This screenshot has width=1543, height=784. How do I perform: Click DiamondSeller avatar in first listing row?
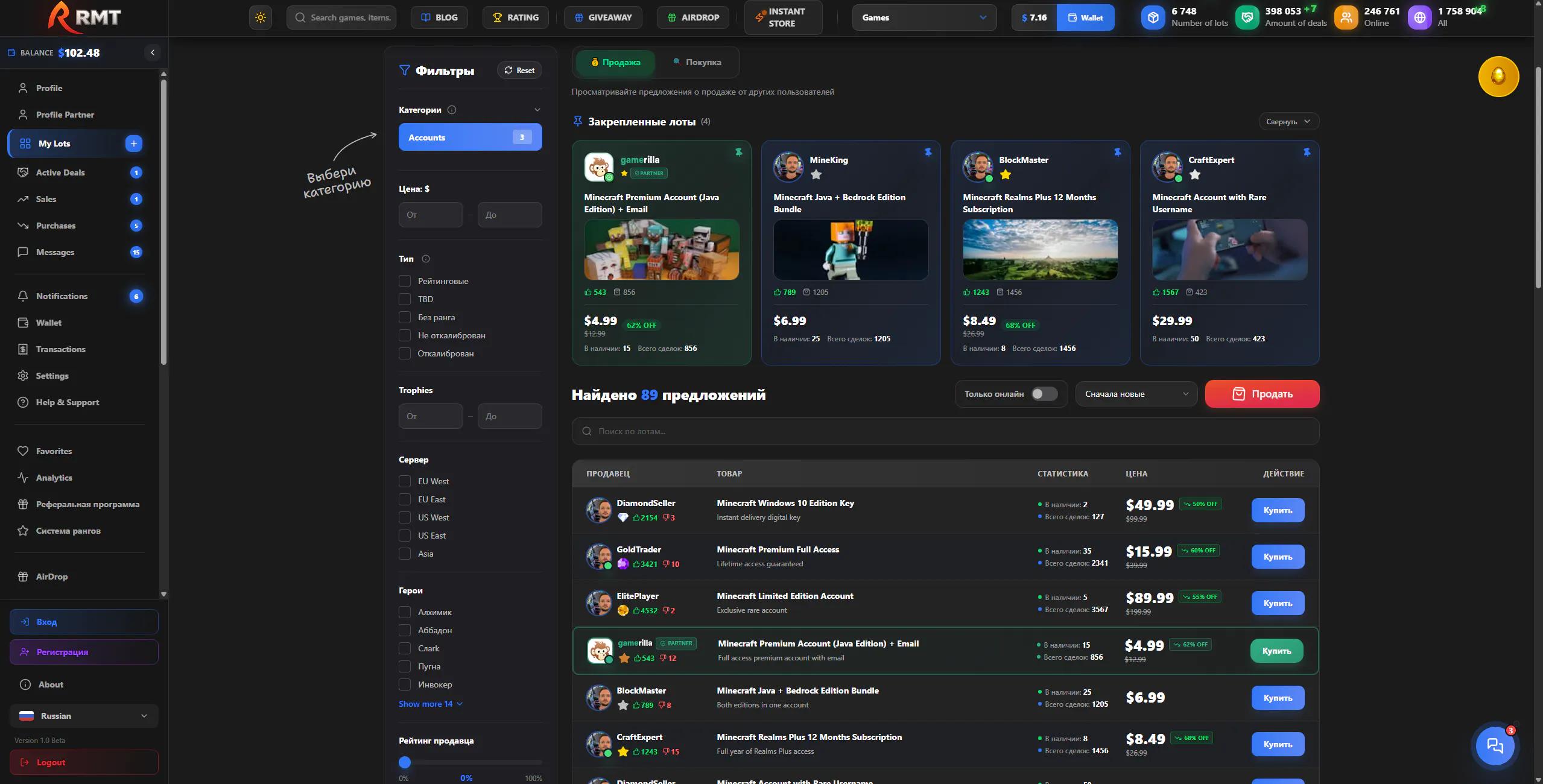[599, 510]
